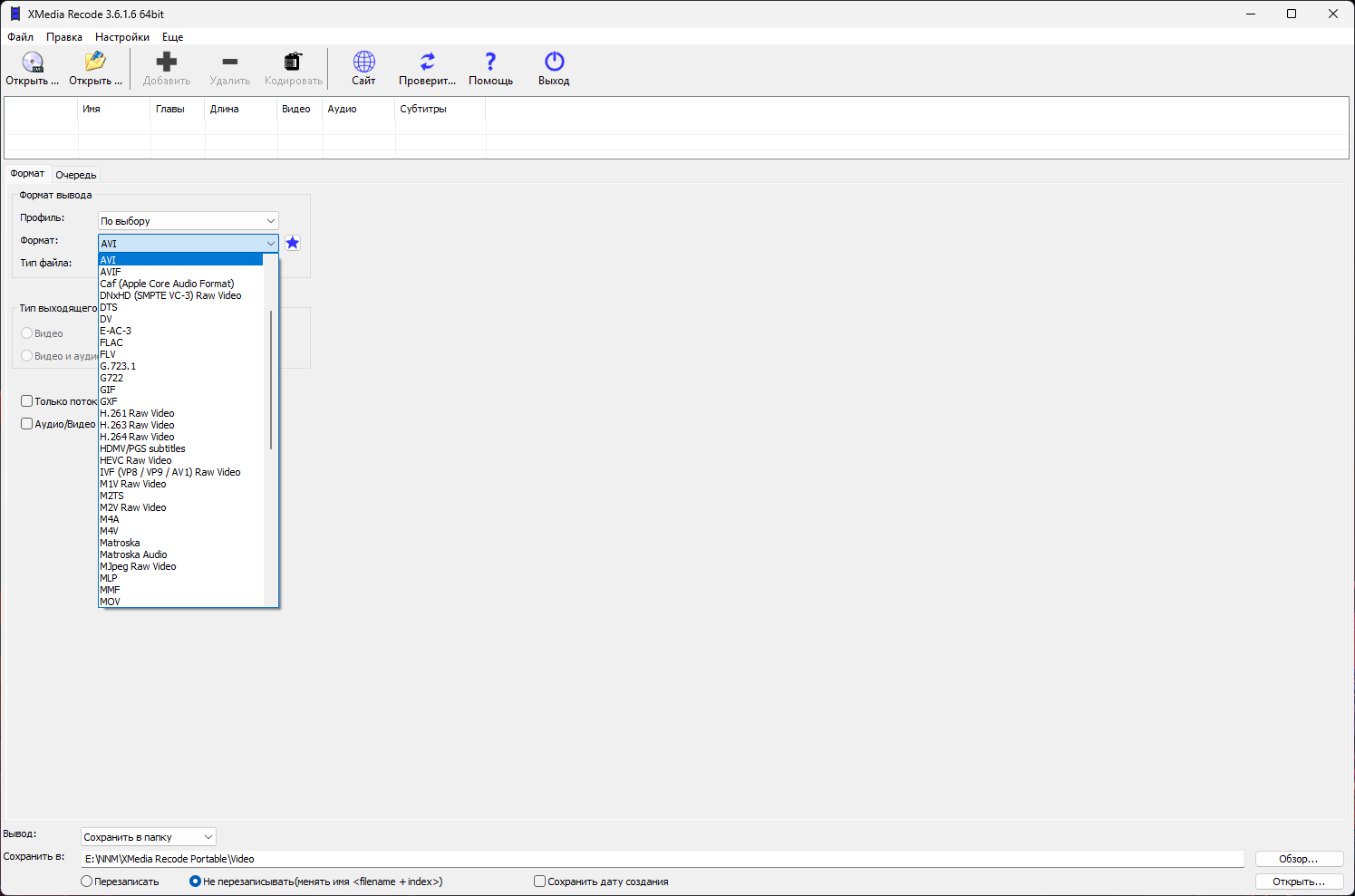The height and width of the screenshot is (896, 1355).
Task: Select GXF in the format list
Action: [180, 401]
